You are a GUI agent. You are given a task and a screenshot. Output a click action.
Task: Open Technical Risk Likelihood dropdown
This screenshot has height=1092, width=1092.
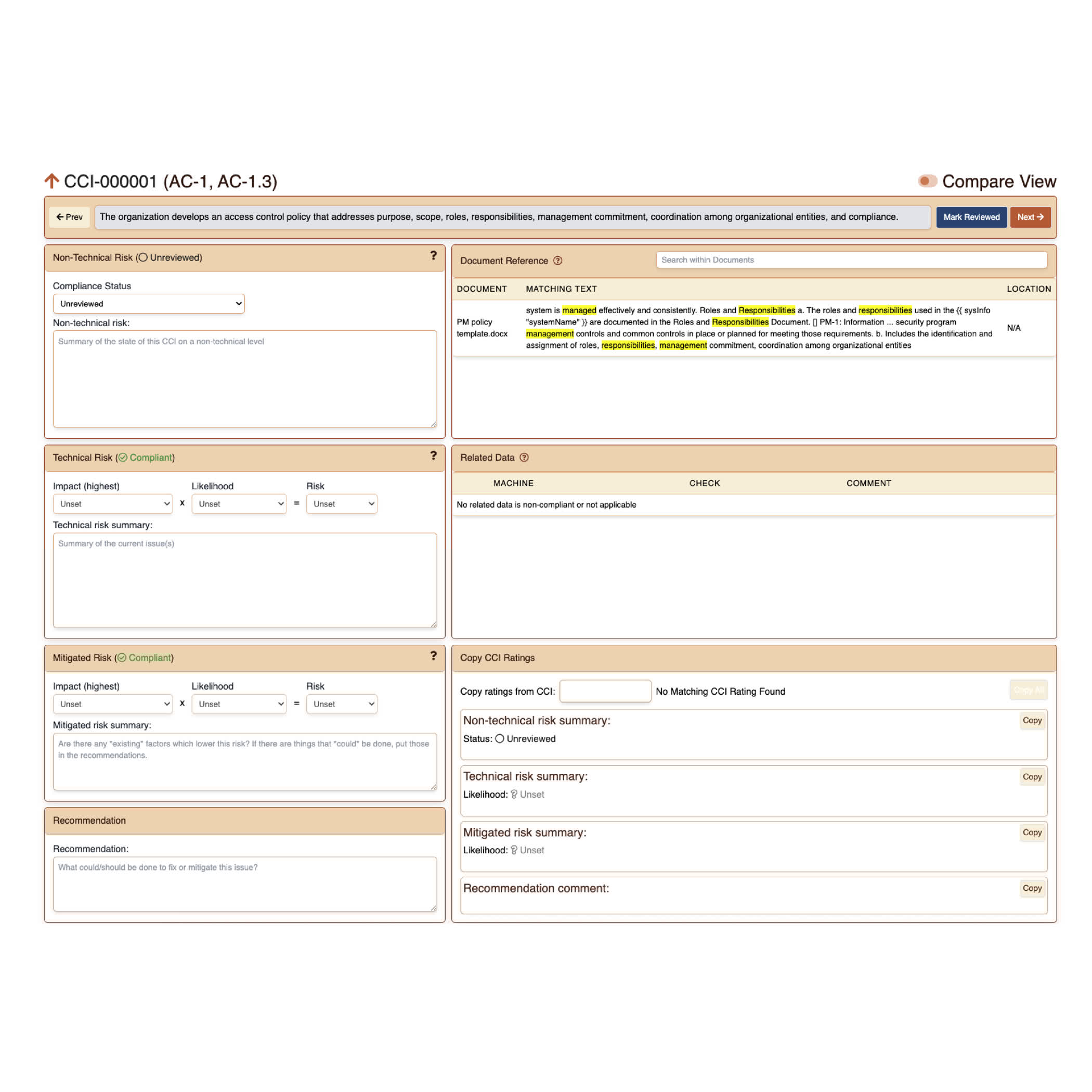coord(239,503)
